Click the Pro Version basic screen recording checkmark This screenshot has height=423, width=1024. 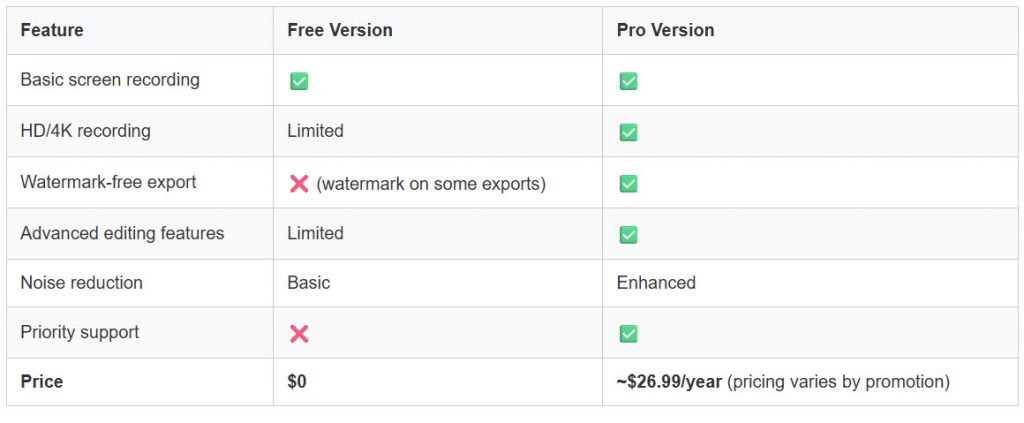pyautogui.click(x=628, y=81)
